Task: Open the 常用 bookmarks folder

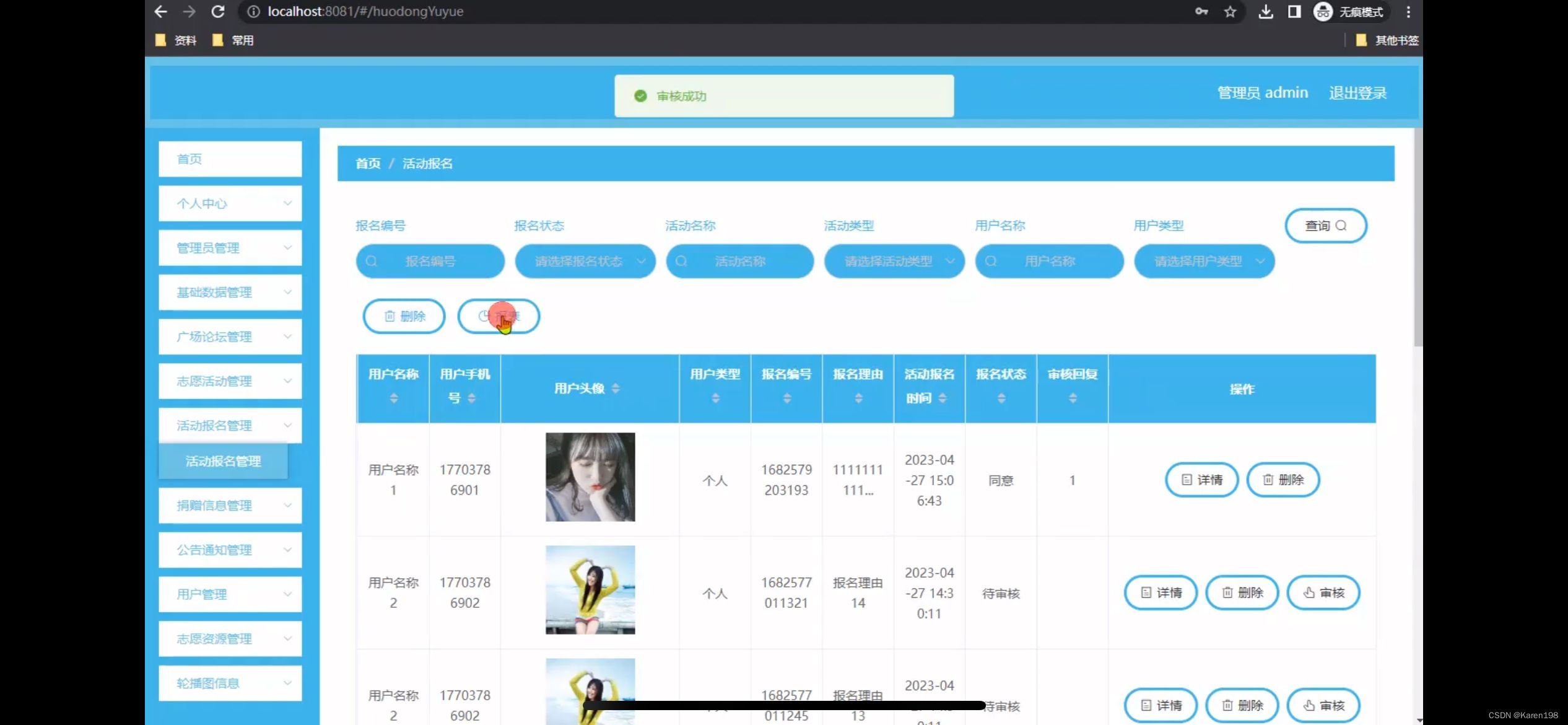Action: coord(233,40)
